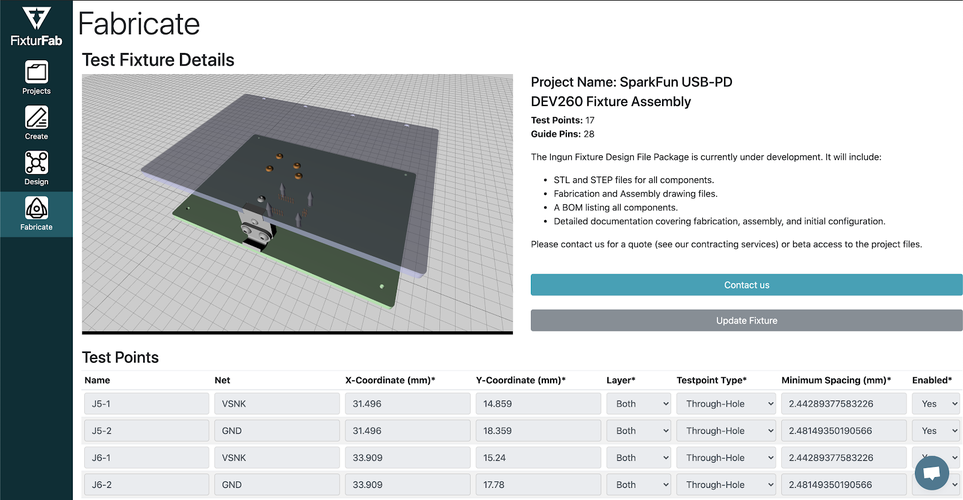Click the GND net field of J6-2
The image size is (963, 500).
coord(277,485)
